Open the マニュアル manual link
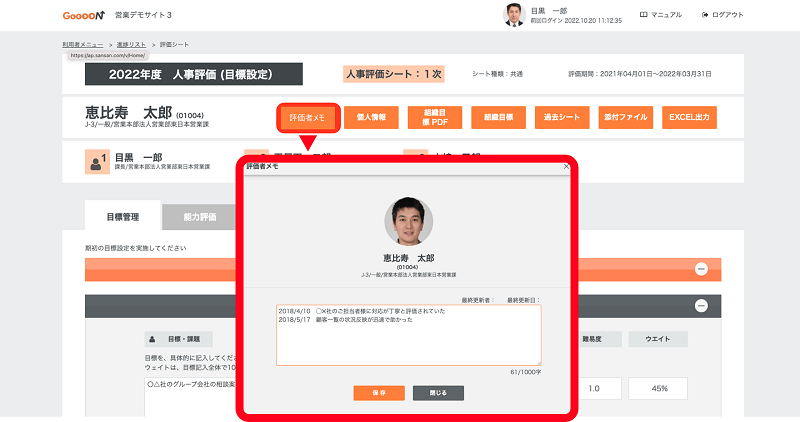Screen dimensions: 800x422 661,15
